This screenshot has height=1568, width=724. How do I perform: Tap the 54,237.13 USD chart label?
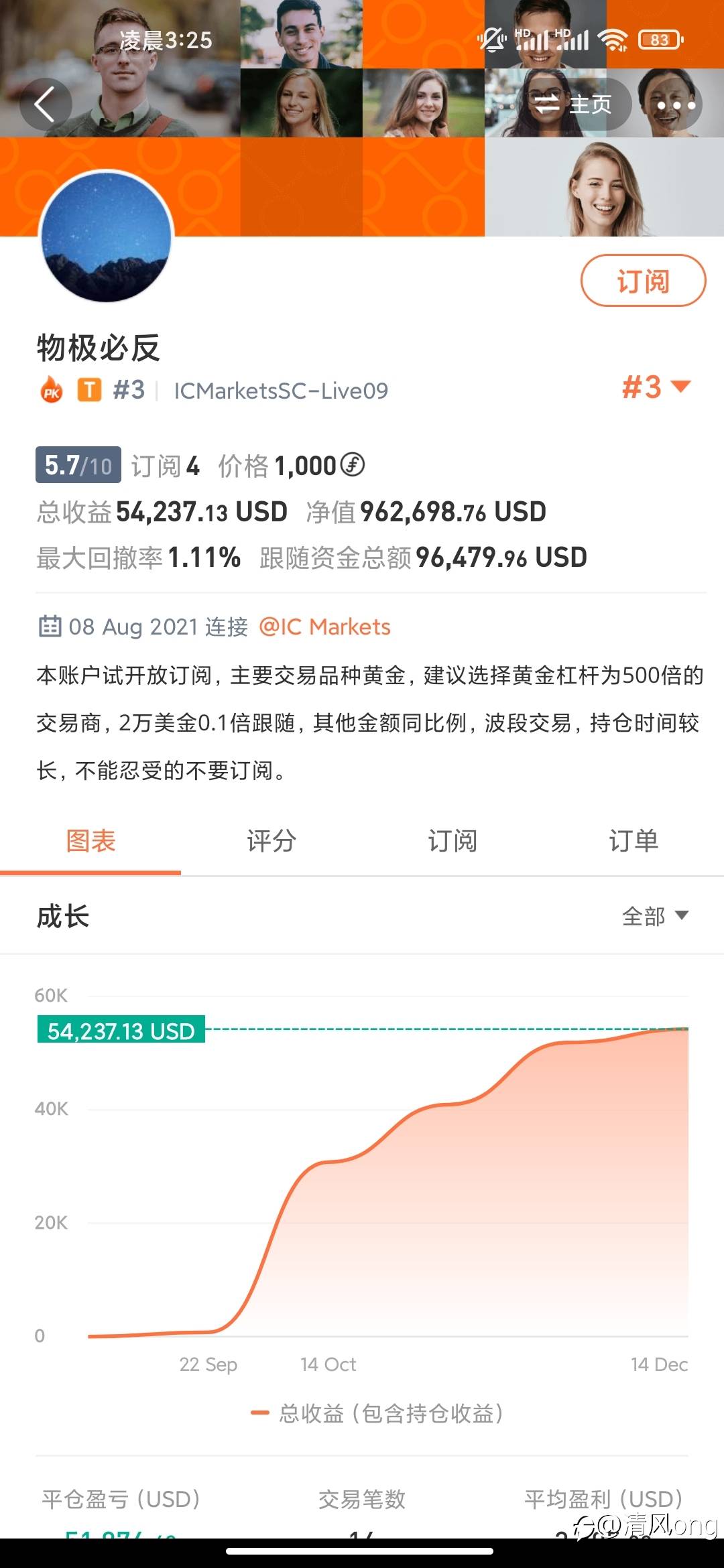point(121,1031)
